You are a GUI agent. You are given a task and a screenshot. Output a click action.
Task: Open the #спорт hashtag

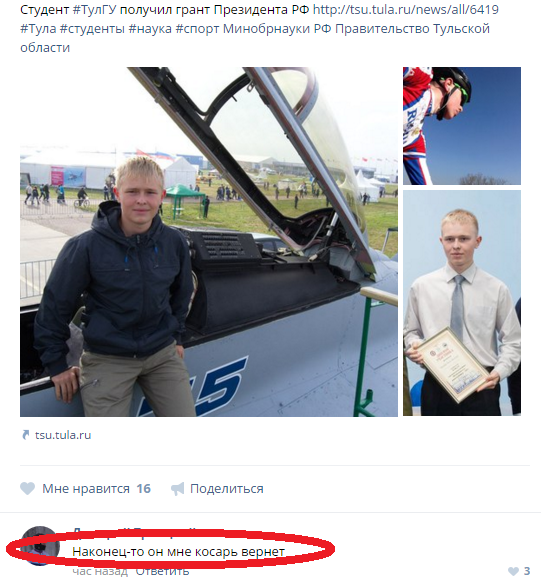pos(197,29)
